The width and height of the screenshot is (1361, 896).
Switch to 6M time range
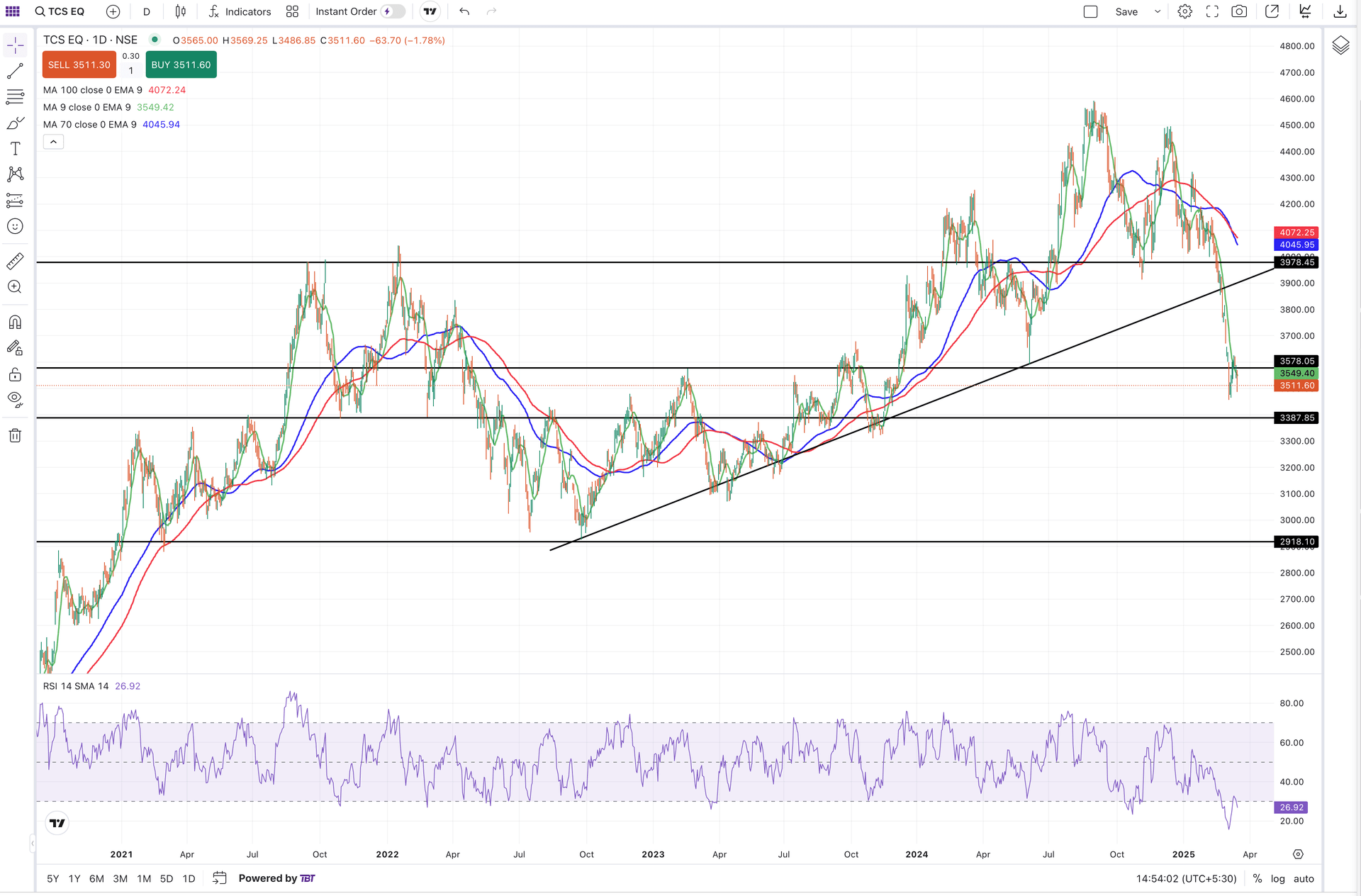(97, 879)
